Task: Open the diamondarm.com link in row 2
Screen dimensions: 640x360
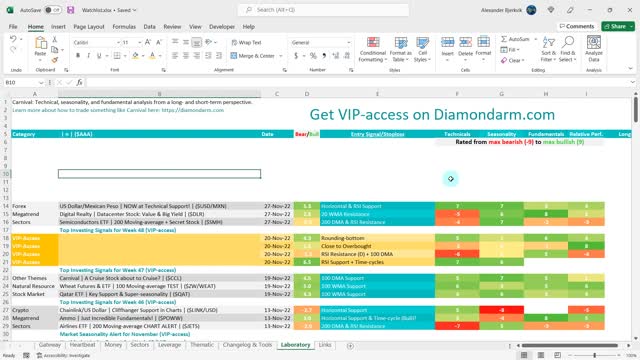Action: [193, 110]
